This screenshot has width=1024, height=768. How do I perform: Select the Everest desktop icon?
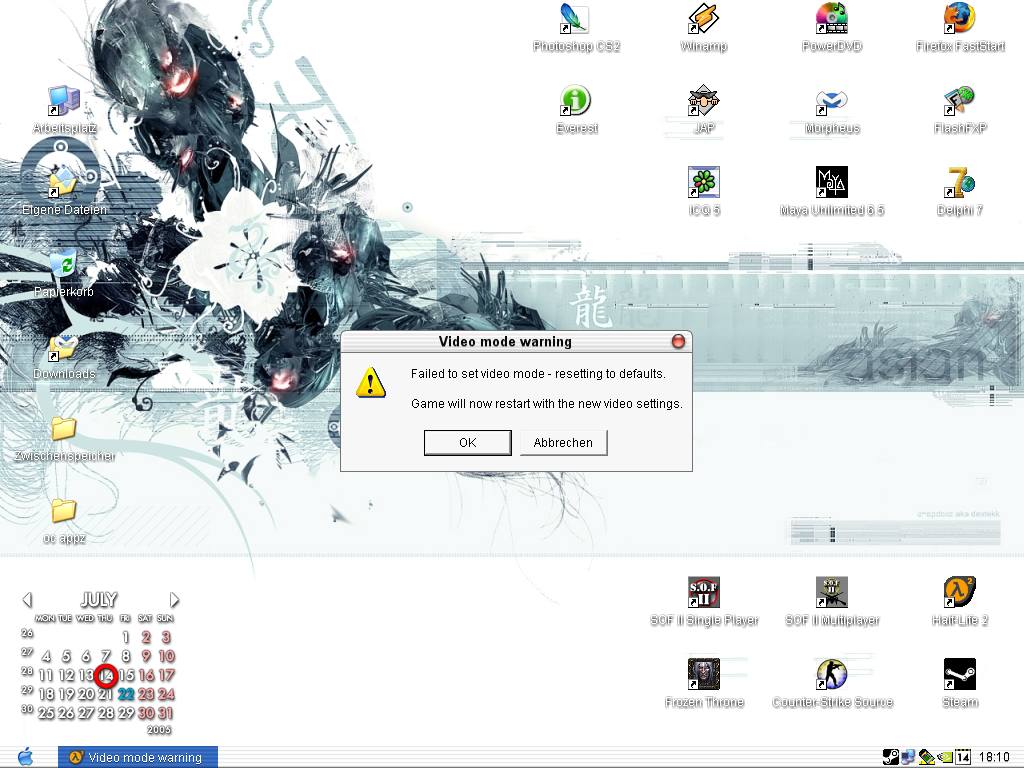pyautogui.click(x=575, y=101)
